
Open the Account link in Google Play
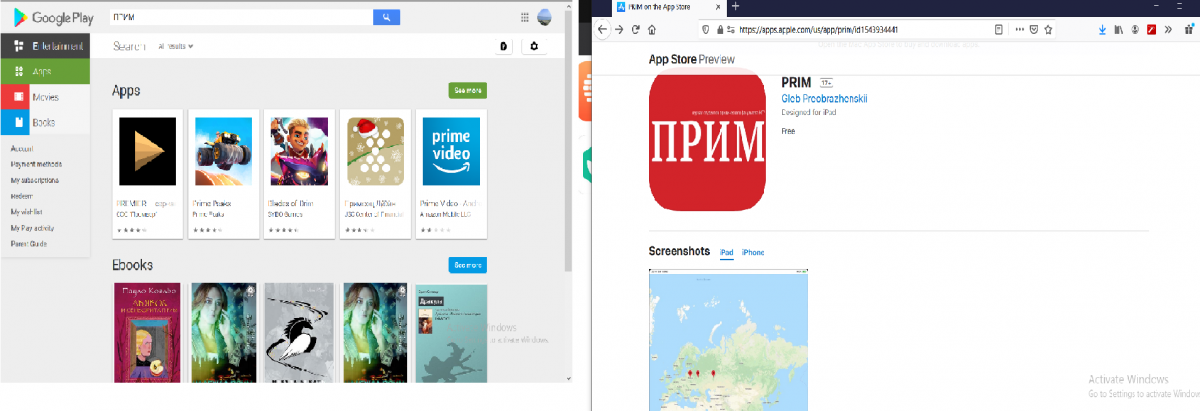[x=22, y=148]
